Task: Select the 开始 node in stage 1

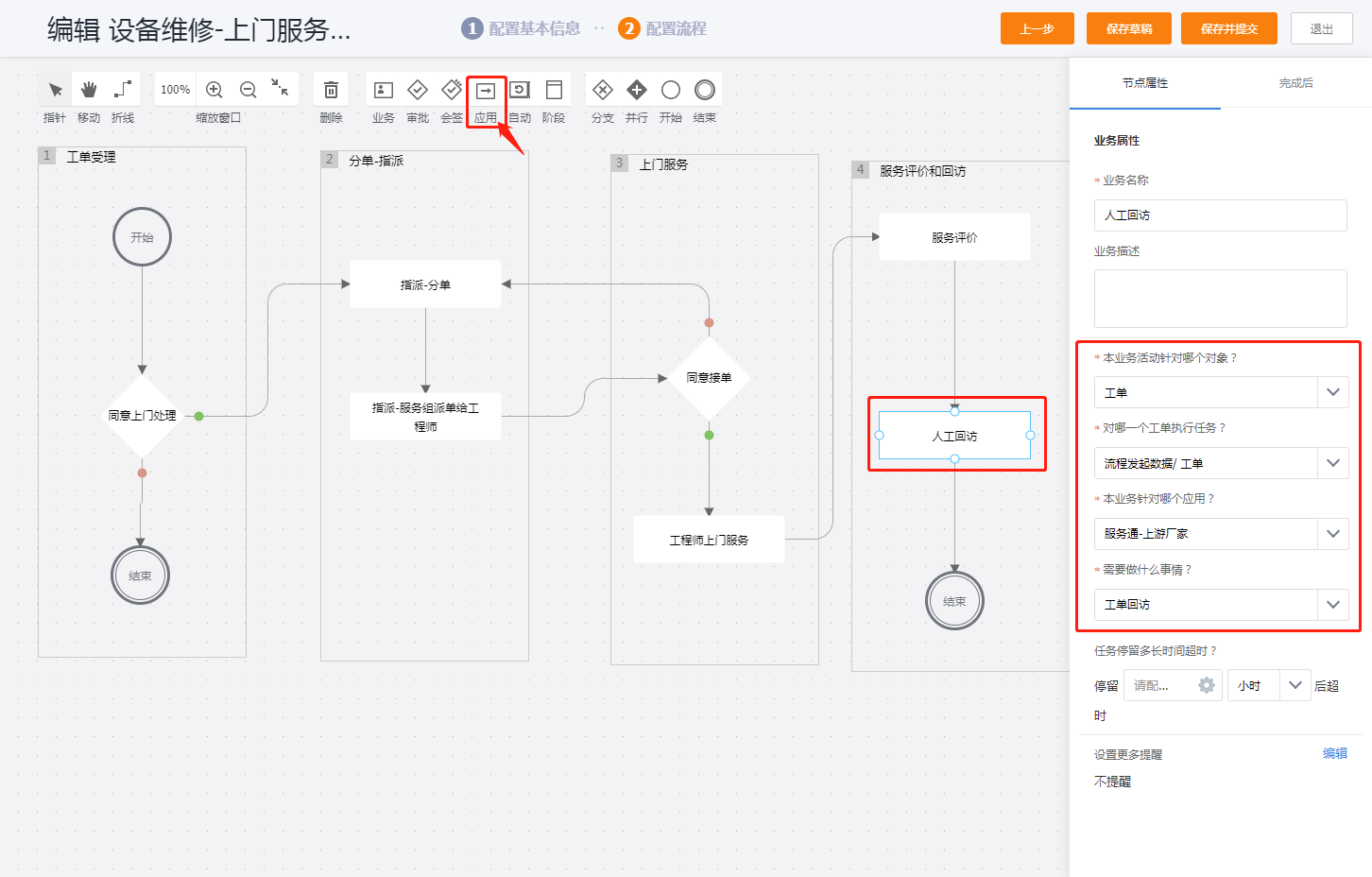Action: [142, 237]
